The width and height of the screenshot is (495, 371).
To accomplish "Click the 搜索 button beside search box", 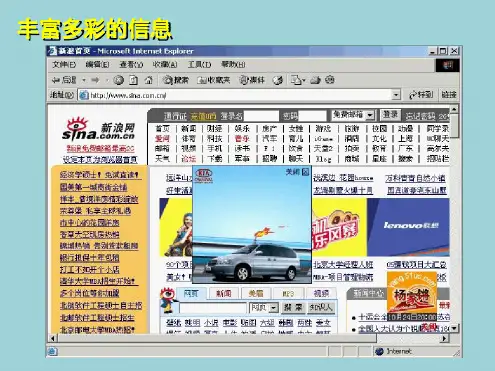I will (x=293, y=307).
